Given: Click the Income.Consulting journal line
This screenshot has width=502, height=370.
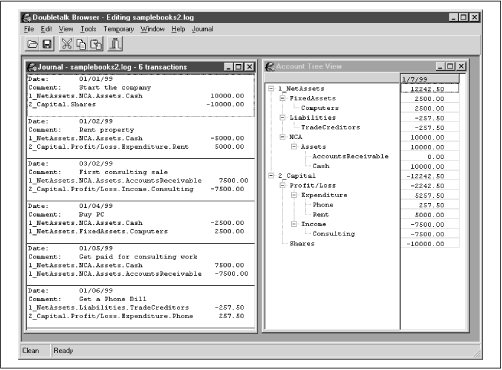Looking at the screenshot, I should [136, 189].
